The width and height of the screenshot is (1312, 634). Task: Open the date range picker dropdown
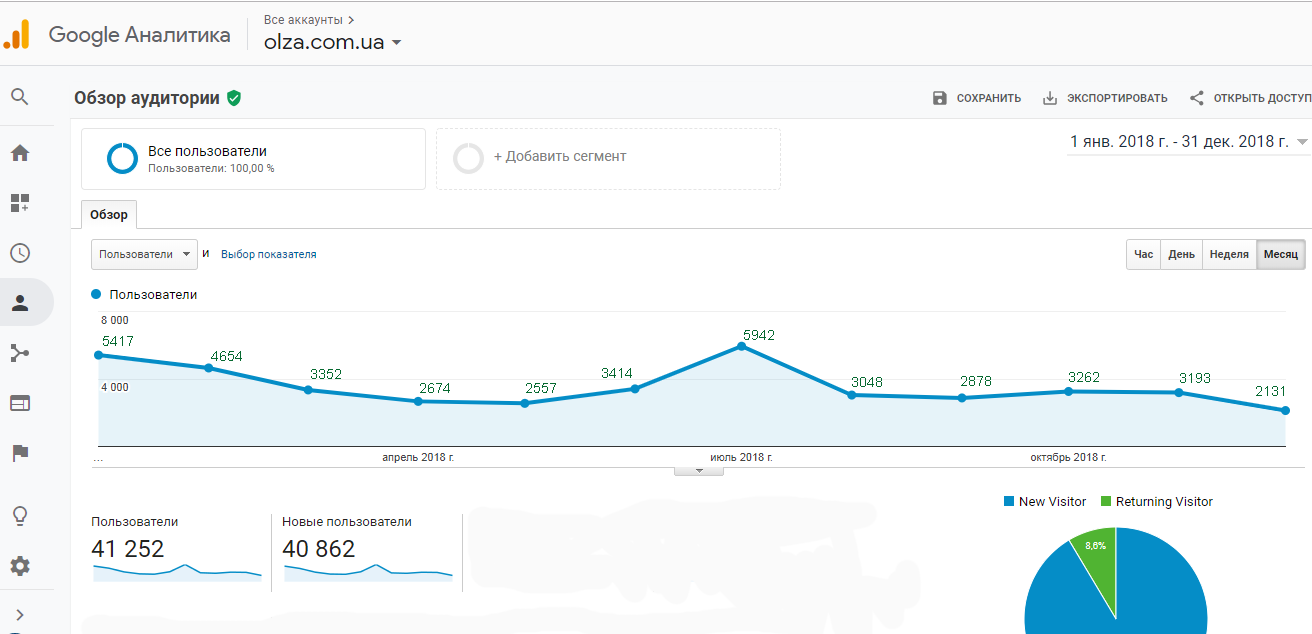pyautogui.click(x=1188, y=142)
